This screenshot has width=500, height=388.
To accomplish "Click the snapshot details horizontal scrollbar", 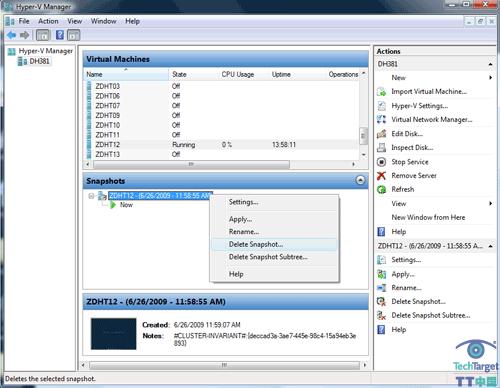I will pyautogui.click(x=224, y=365).
